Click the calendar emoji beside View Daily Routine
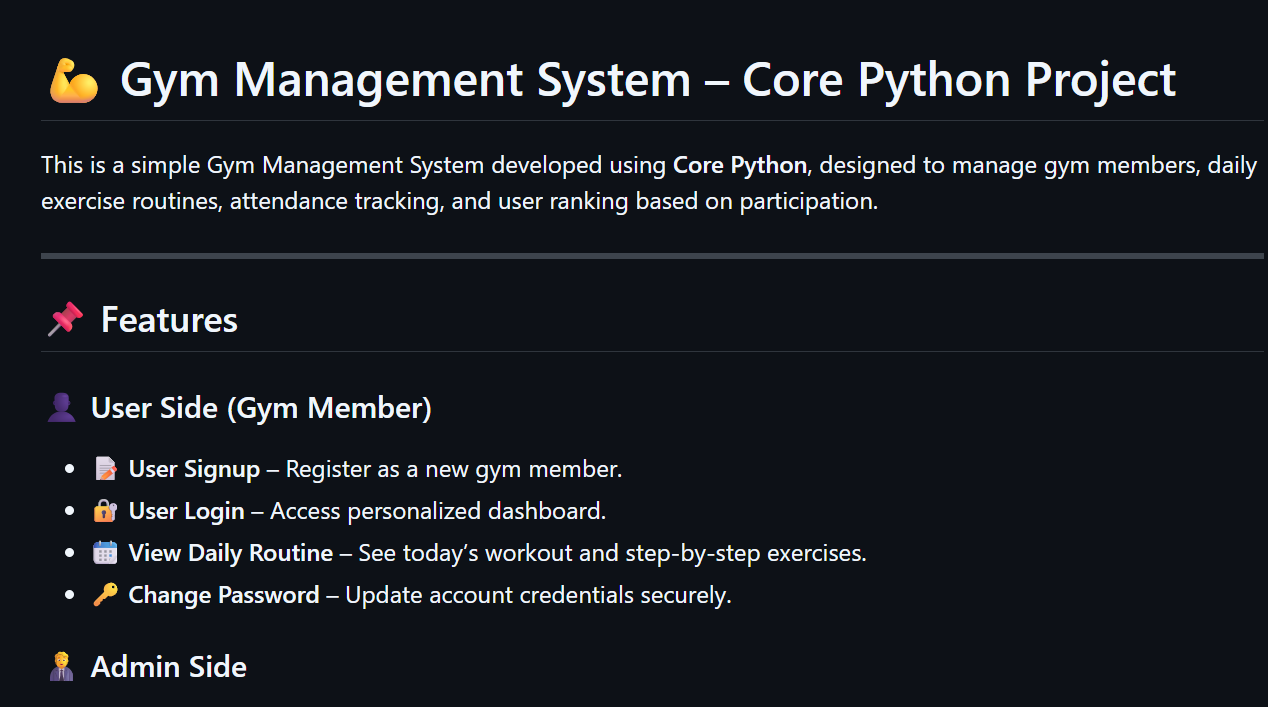The image size is (1268, 707). point(105,553)
